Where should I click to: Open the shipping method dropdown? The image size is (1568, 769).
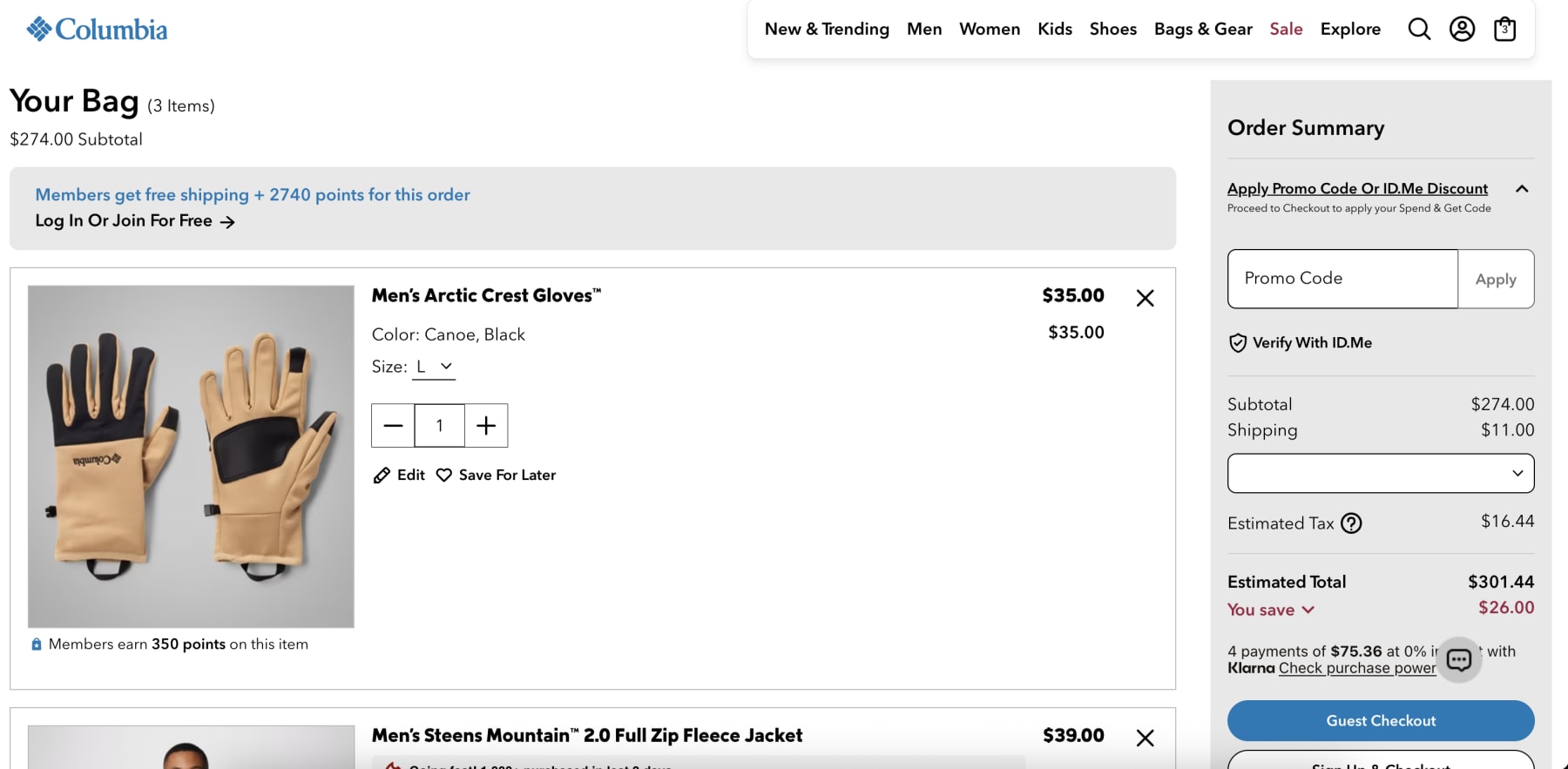(x=1380, y=473)
